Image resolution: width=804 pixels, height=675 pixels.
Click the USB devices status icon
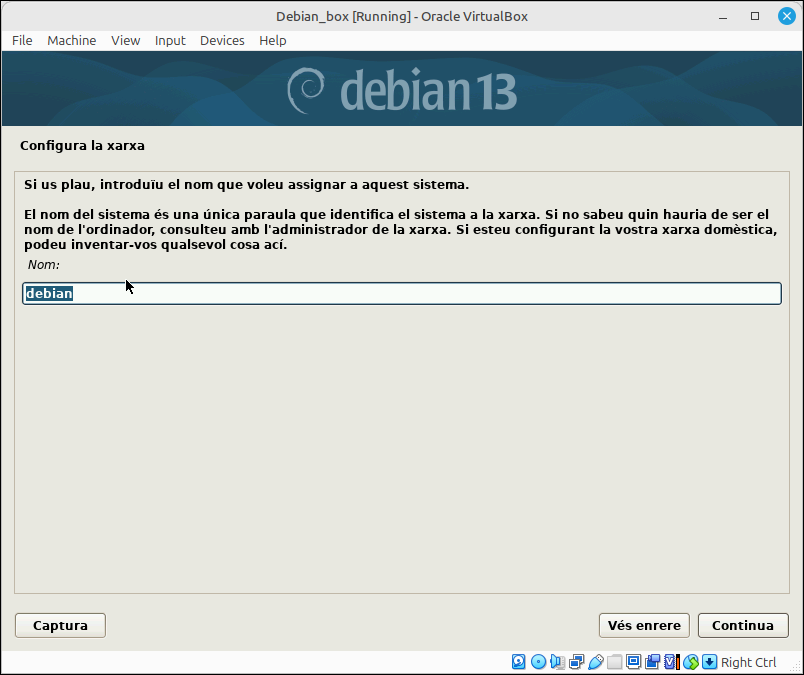tap(595, 662)
